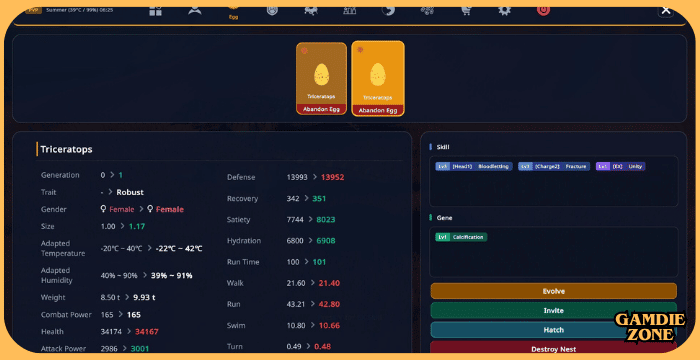
Task: Click the Skill section header
Action: [443, 147]
